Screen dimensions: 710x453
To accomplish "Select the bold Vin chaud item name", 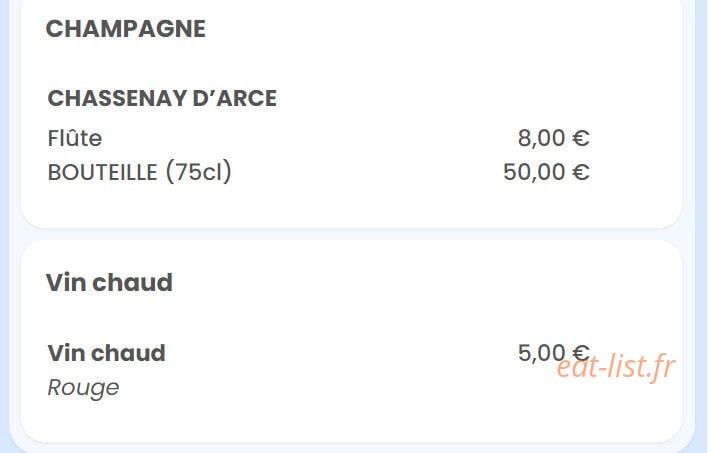I will (106, 353).
